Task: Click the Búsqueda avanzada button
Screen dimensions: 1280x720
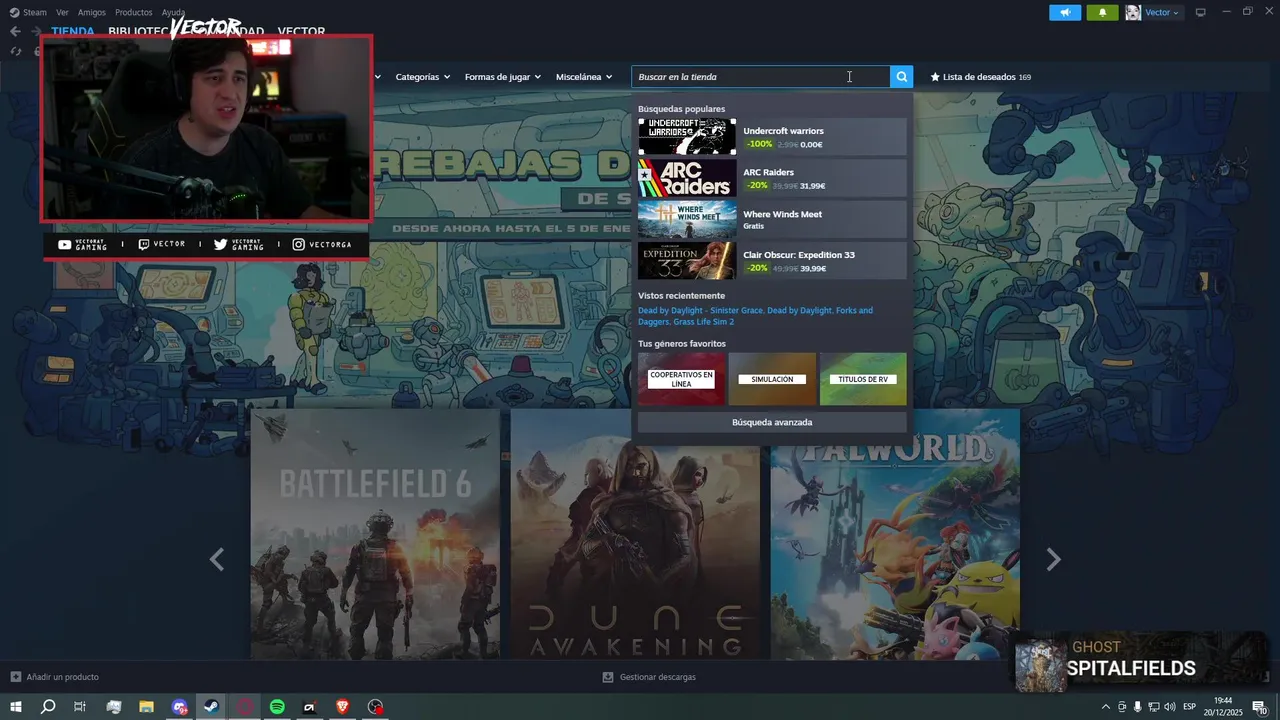Action: [772, 422]
